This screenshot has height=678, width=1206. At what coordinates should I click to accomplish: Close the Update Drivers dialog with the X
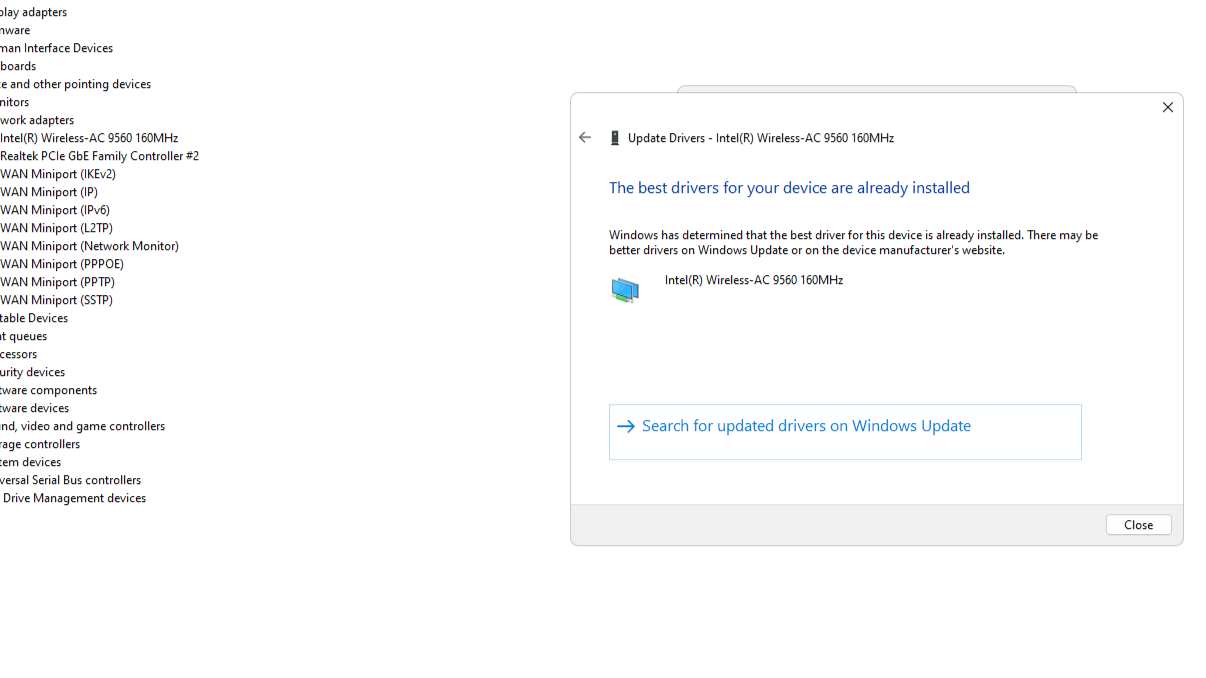tap(1167, 108)
